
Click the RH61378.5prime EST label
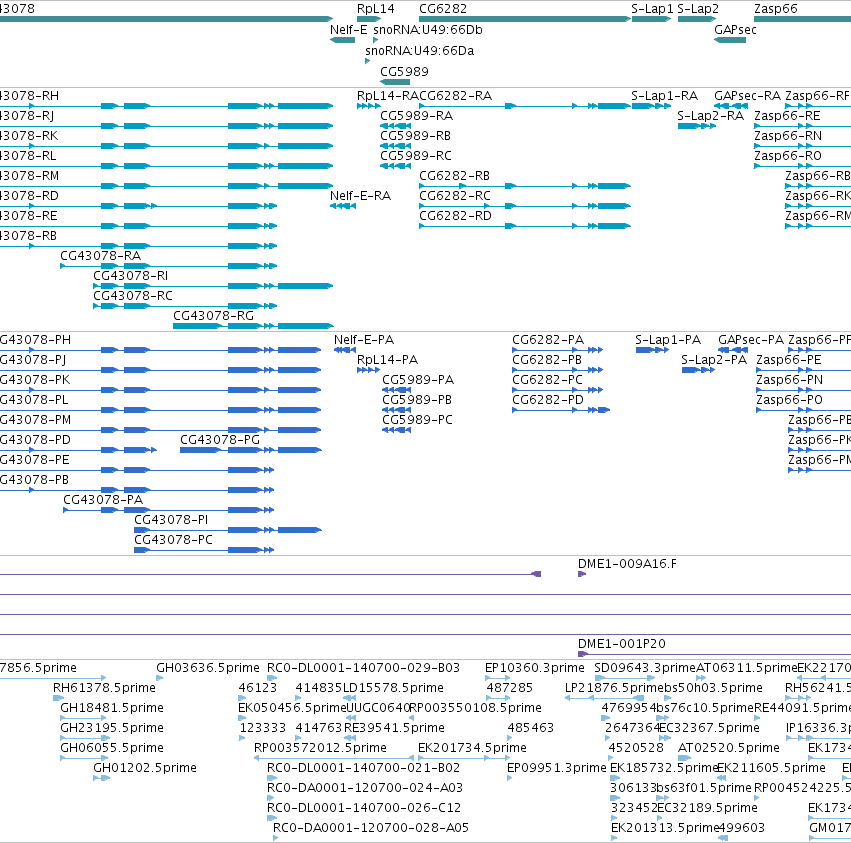104,688
